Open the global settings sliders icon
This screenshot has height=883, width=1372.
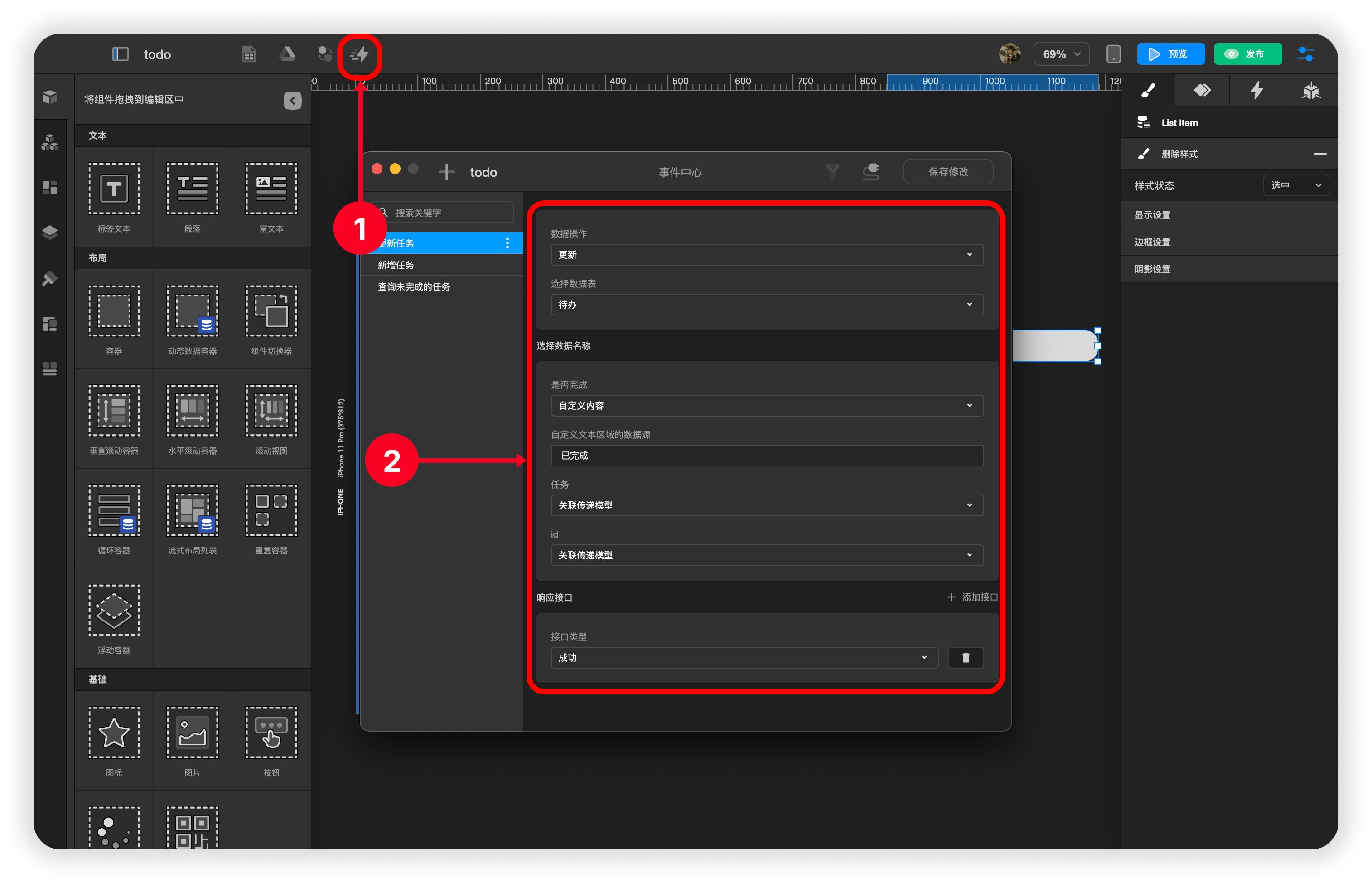1305,54
